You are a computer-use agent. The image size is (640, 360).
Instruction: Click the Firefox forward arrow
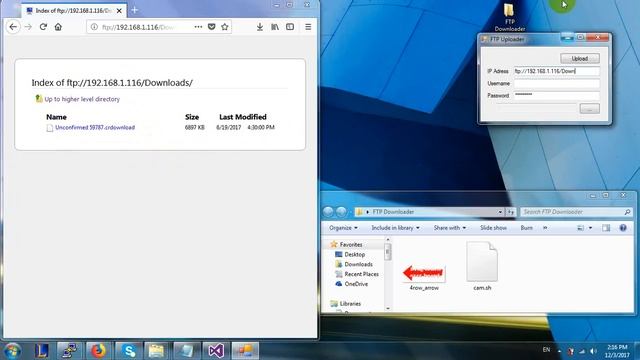(x=28, y=27)
